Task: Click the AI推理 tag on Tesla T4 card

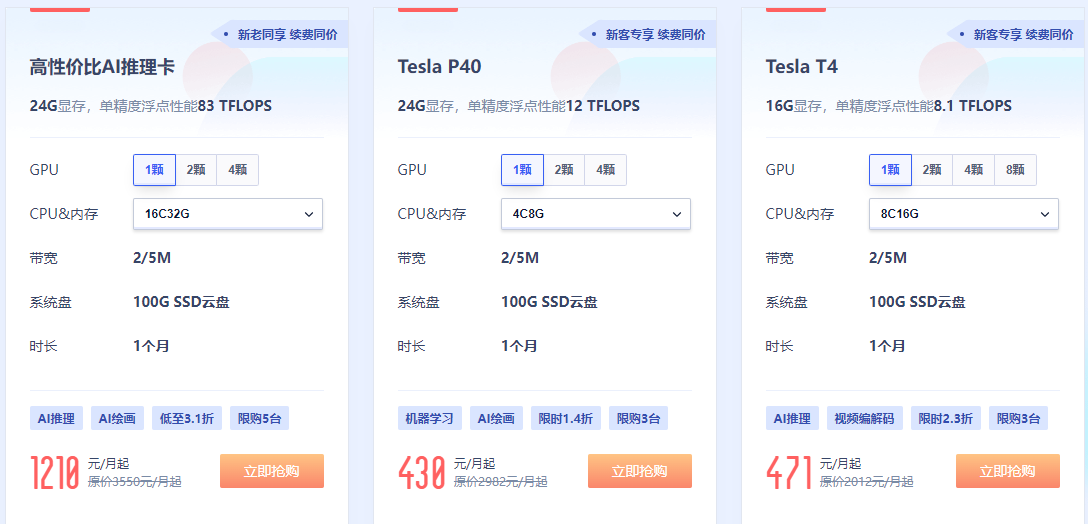Action: [x=792, y=419]
